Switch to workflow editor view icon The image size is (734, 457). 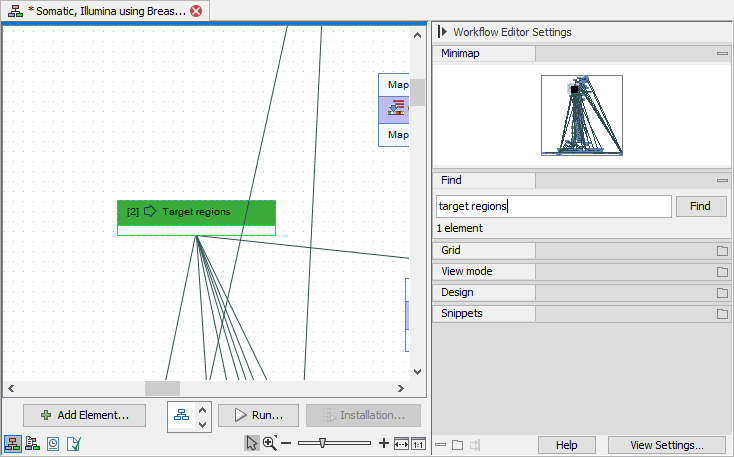click(x=12, y=443)
